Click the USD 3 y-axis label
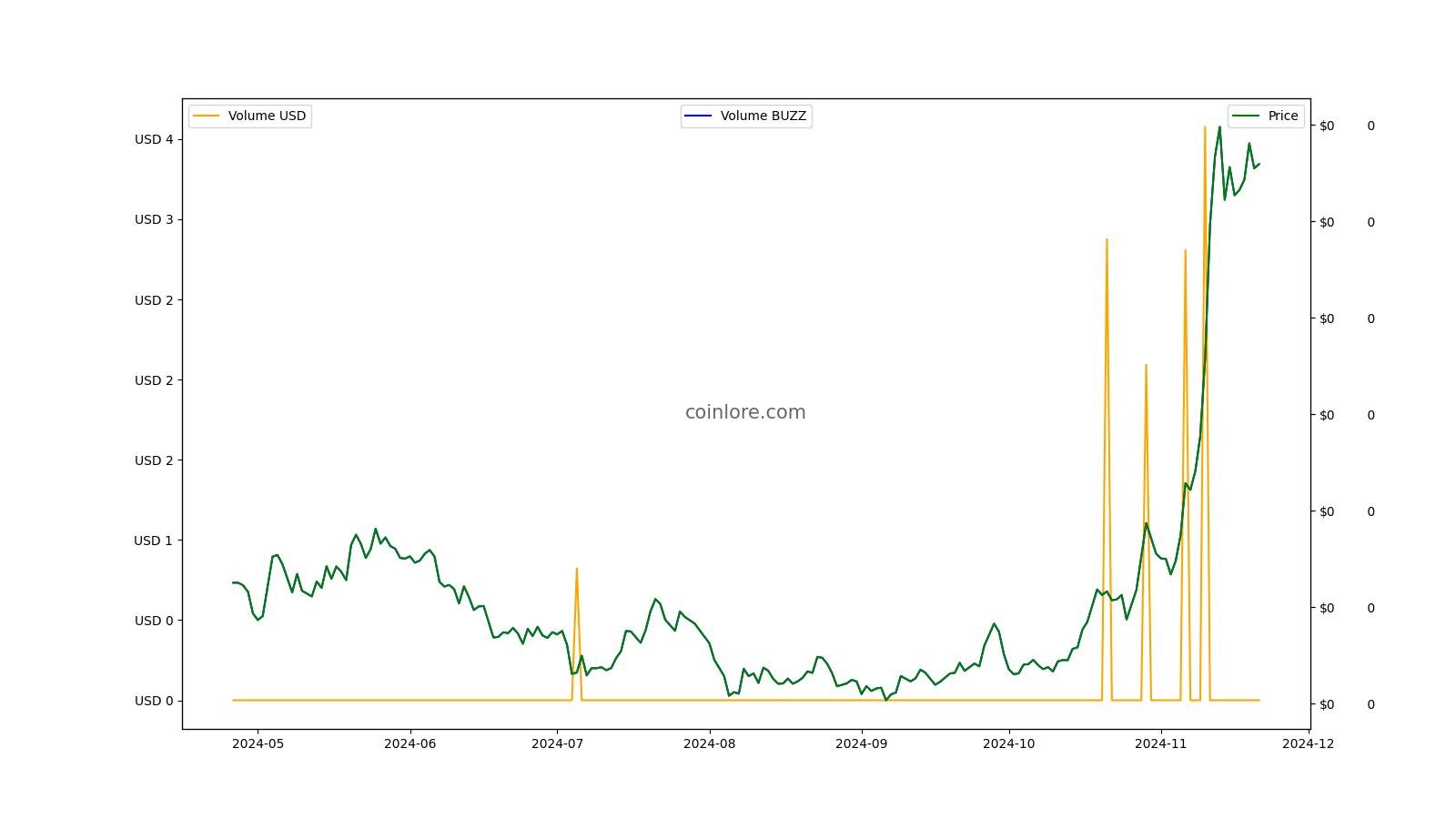This screenshot has width=1456, height=819. pos(154,219)
